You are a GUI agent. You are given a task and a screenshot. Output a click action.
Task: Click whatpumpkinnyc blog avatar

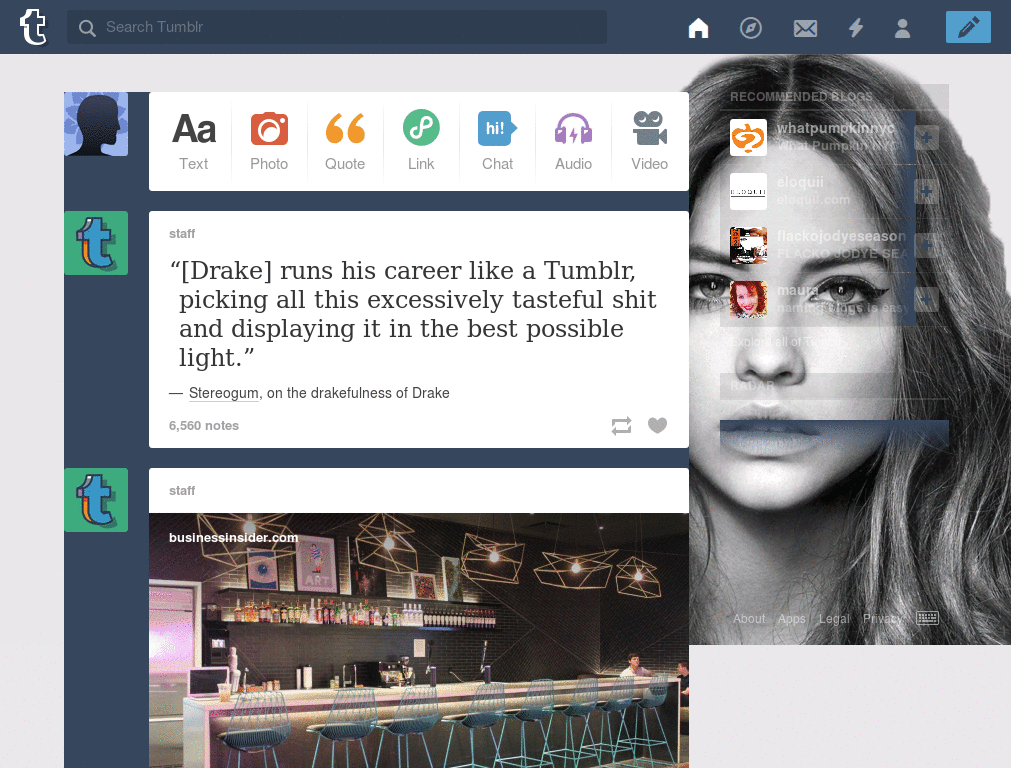(x=748, y=137)
